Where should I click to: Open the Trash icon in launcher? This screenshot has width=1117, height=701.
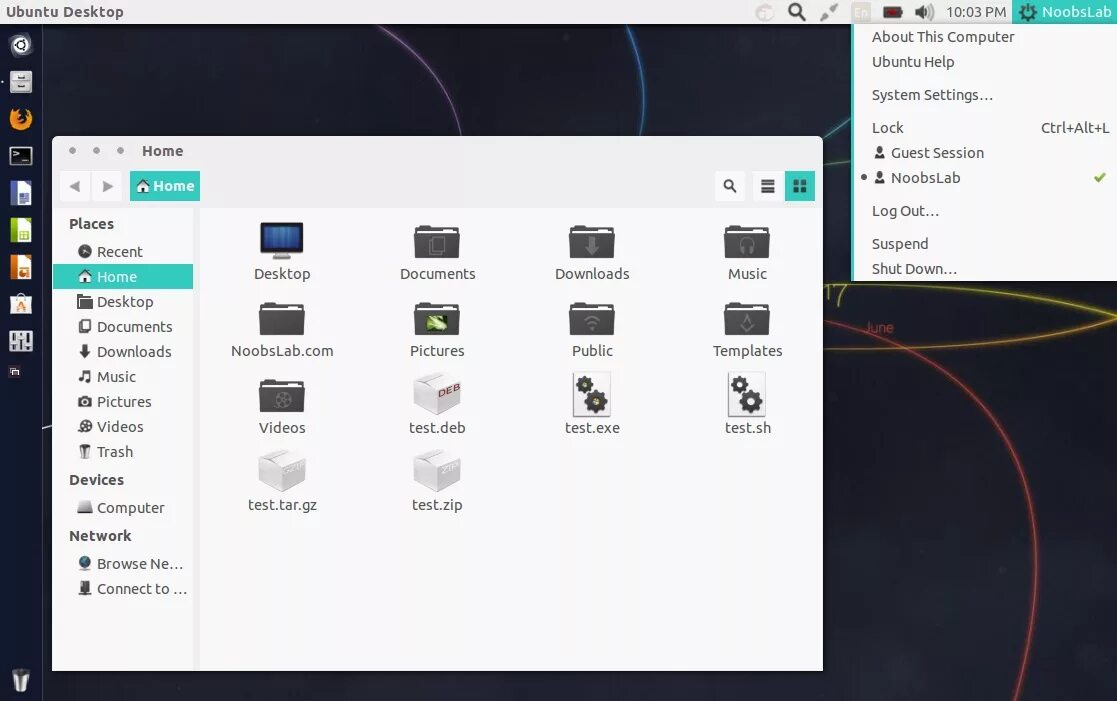pyautogui.click(x=21, y=680)
